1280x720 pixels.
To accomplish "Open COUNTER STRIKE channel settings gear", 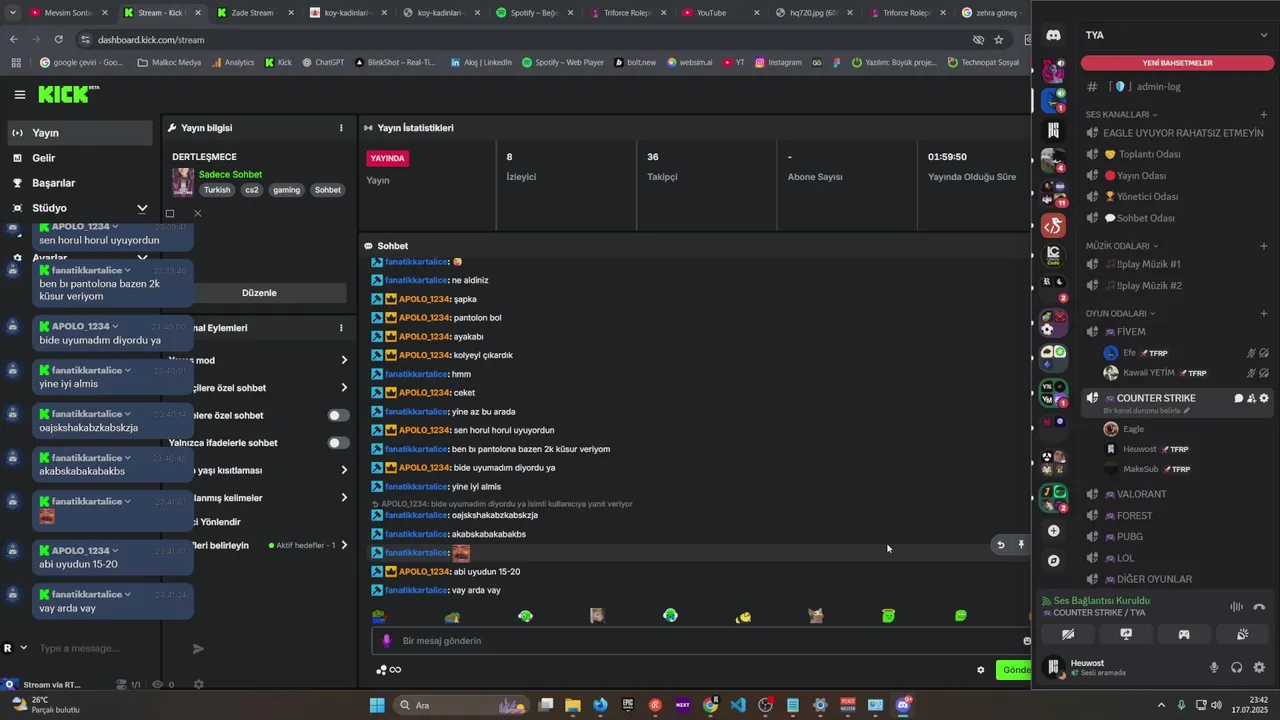I will pos(1264,398).
